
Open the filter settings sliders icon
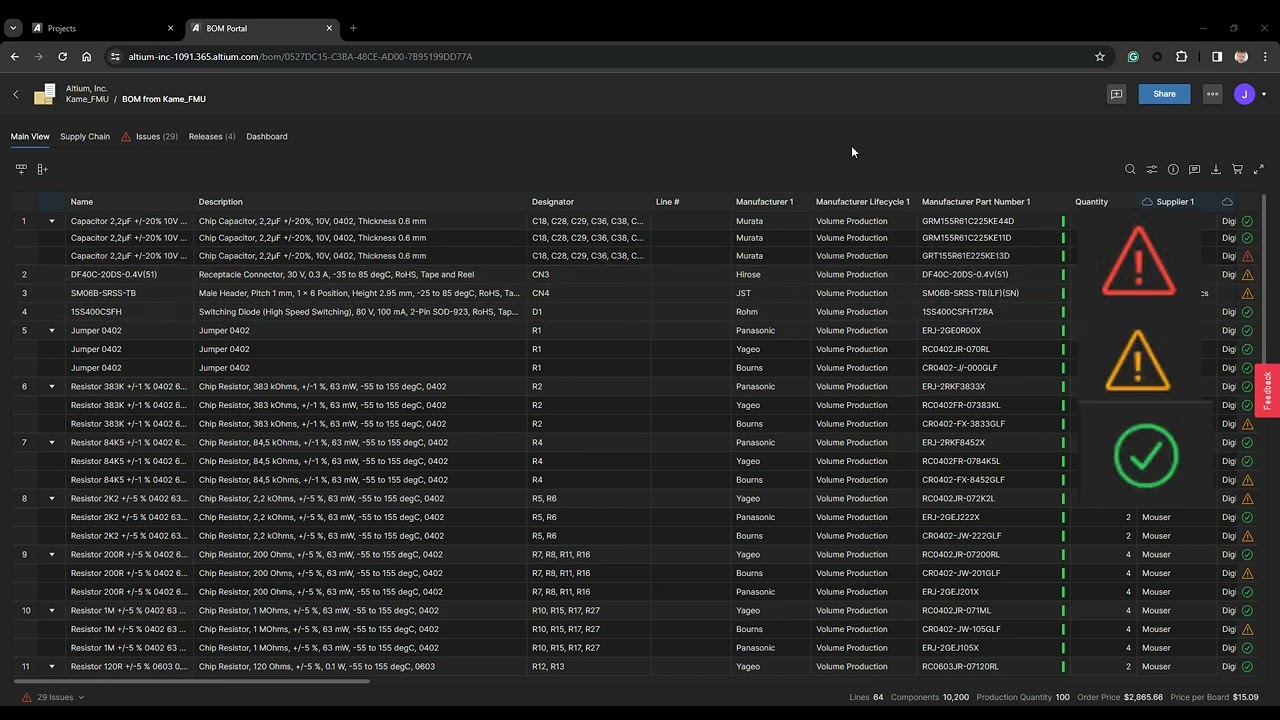point(1152,169)
